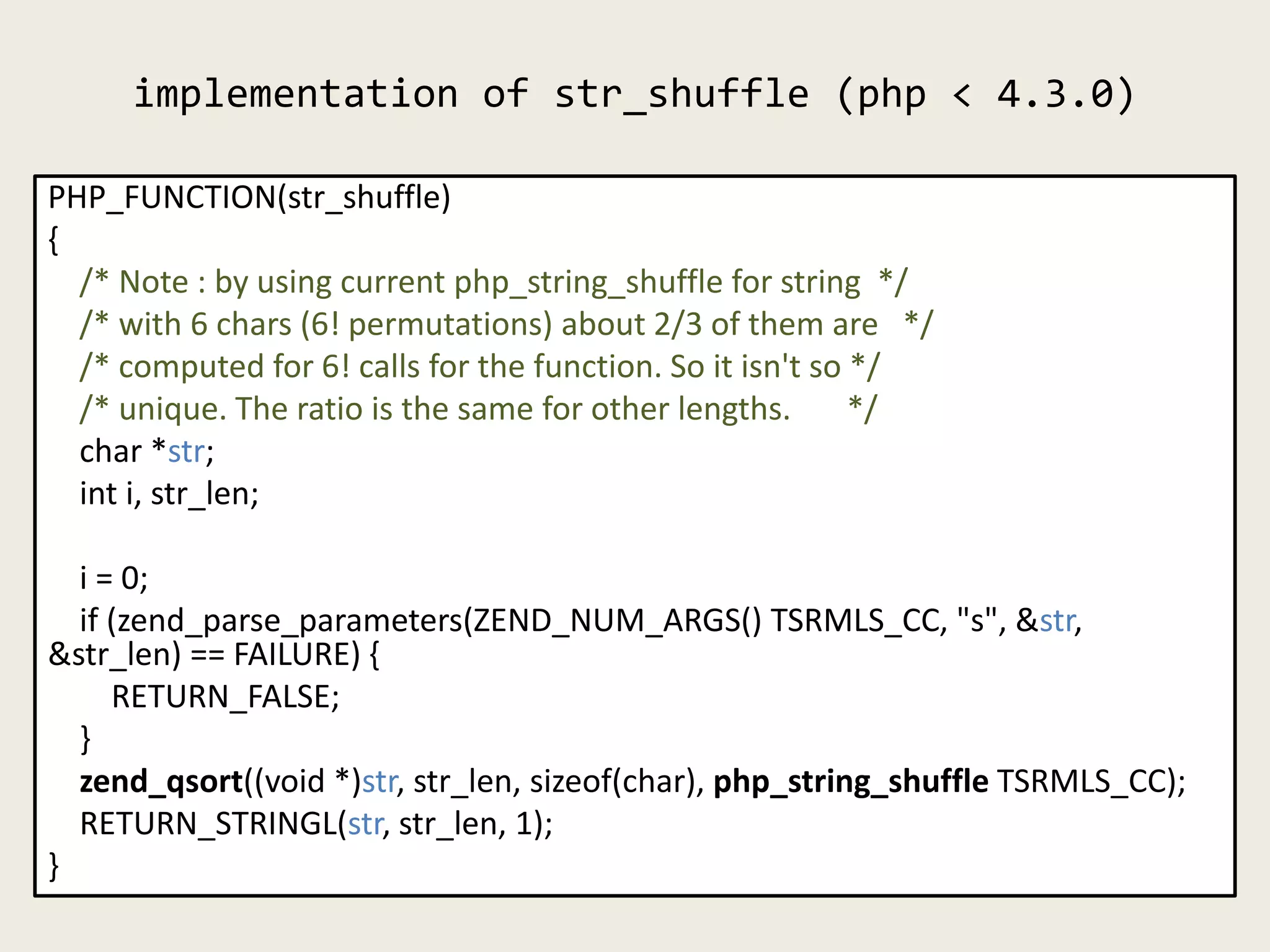Click 'TSRMLS_CC);' at end of zend_qsort line
This screenshot has height=952, width=1270.
click(x=1091, y=782)
